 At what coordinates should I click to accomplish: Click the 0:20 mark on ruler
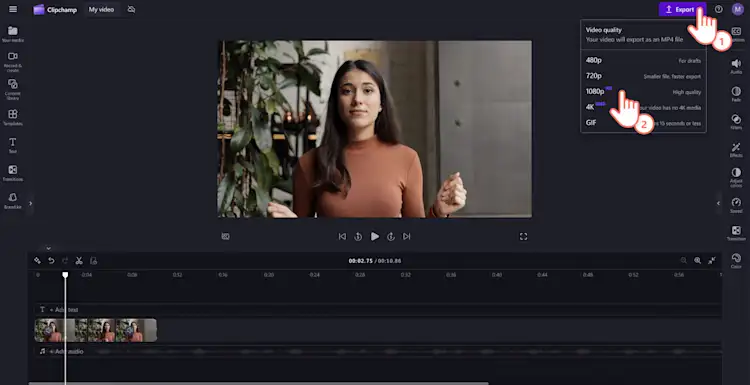(269, 275)
